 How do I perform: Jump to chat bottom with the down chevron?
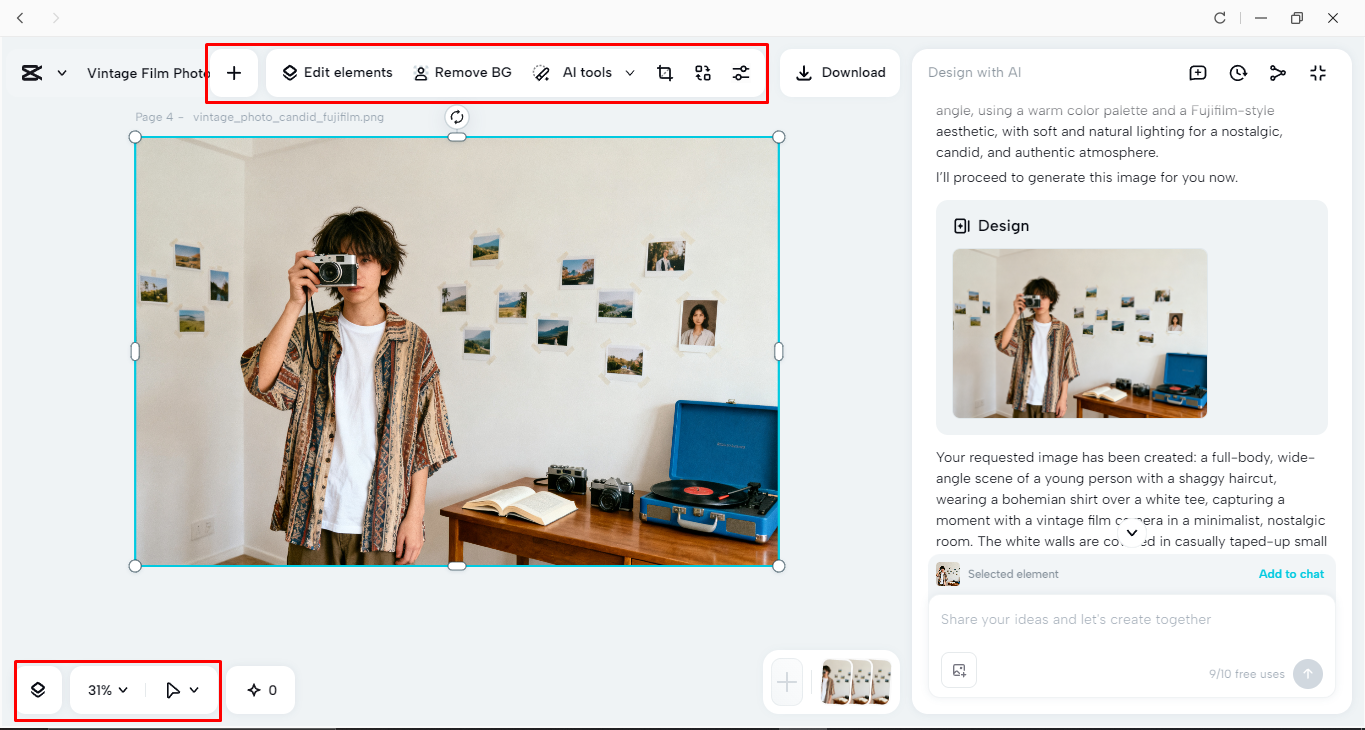pos(1132,533)
